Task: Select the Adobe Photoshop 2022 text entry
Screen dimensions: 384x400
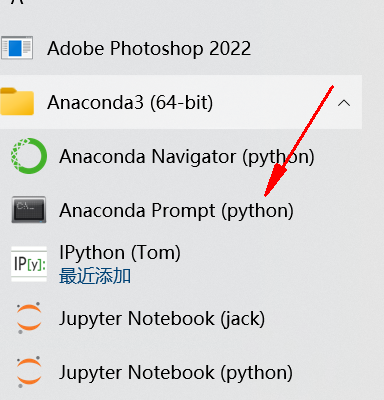Action: coord(149,48)
